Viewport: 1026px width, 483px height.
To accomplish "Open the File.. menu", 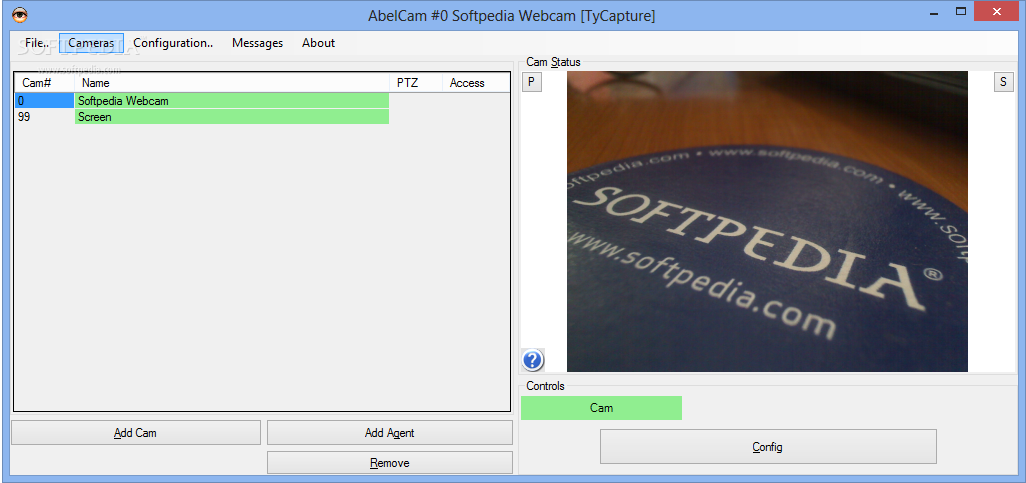I will coord(36,43).
